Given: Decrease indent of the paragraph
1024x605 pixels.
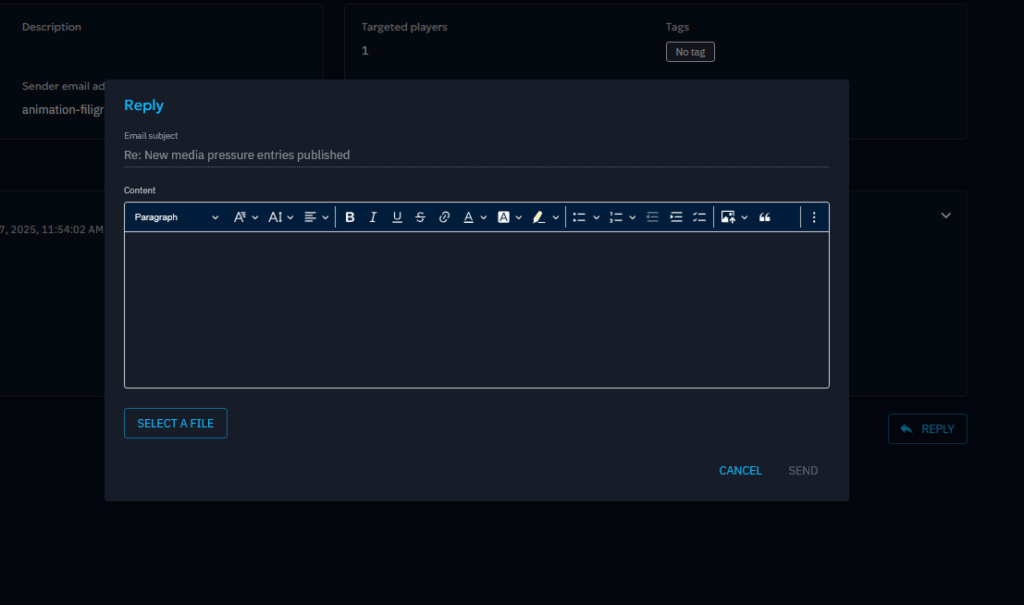Looking at the screenshot, I should [652, 217].
